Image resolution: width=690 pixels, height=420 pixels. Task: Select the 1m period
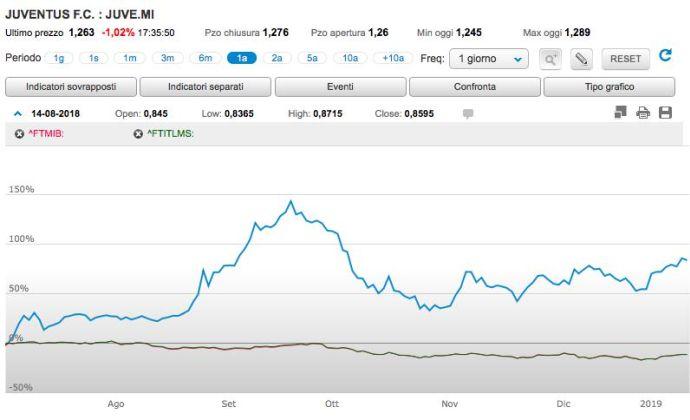pos(129,58)
